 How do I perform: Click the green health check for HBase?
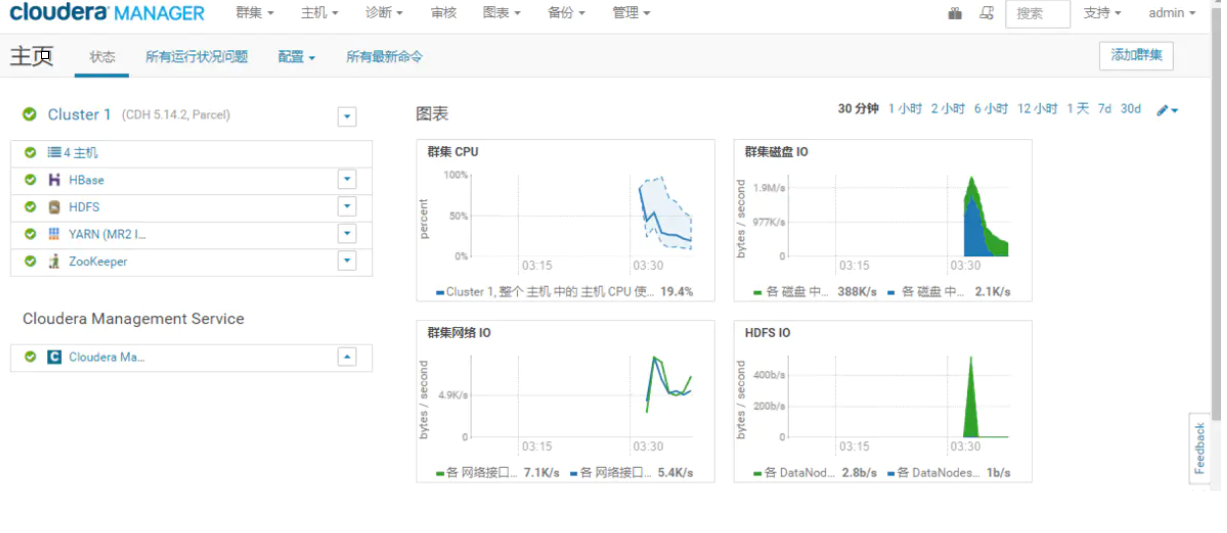point(31,180)
